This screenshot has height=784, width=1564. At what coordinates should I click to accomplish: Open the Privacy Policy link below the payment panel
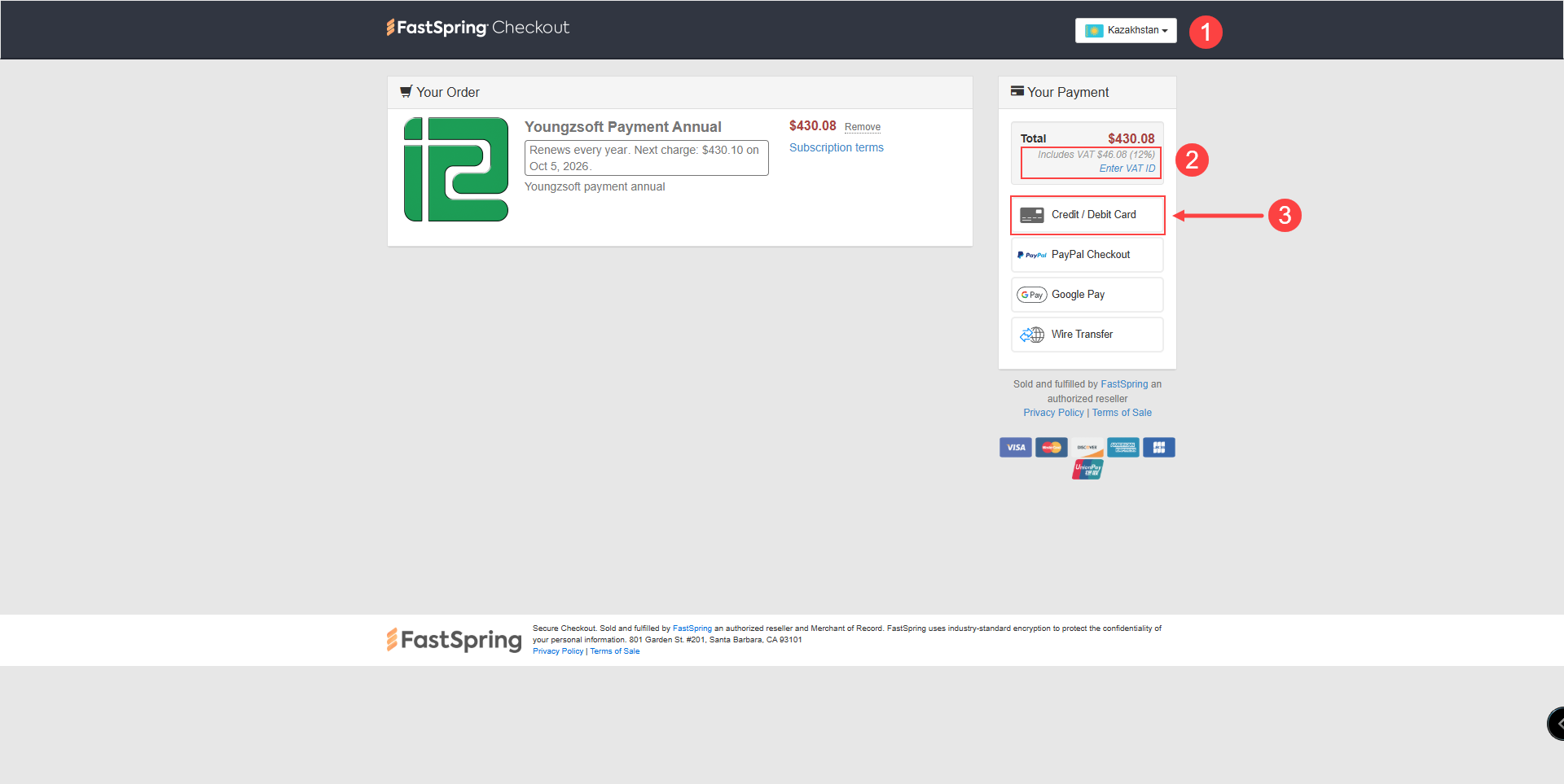pos(1052,412)
